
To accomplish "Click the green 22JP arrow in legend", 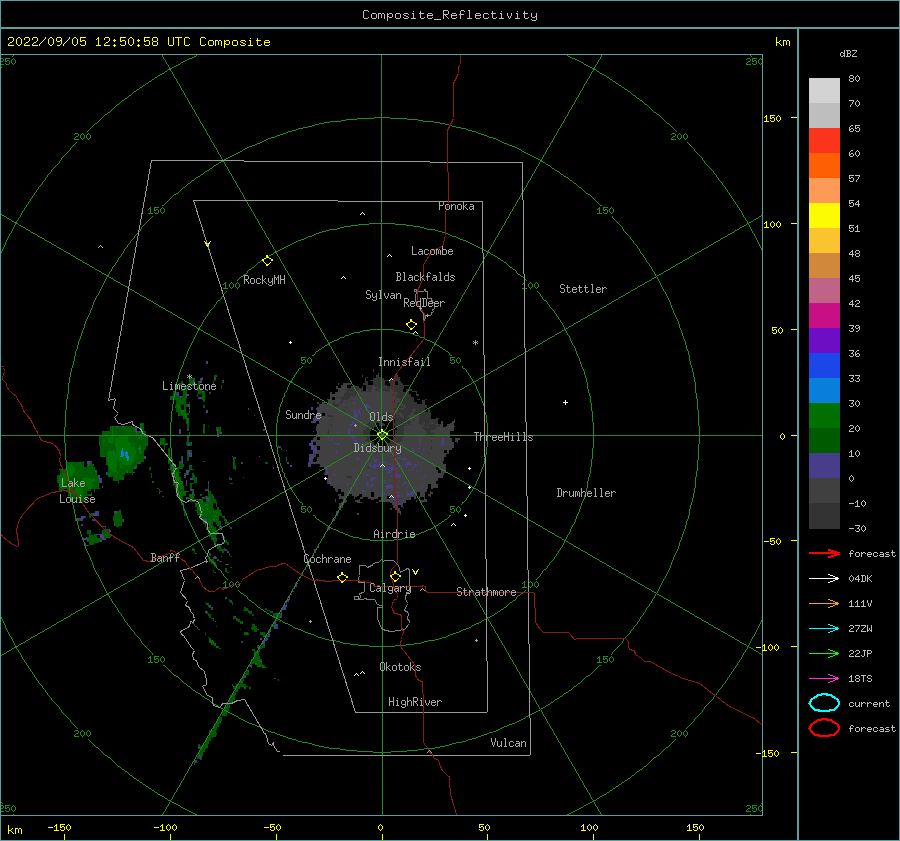I will [824, 653].
